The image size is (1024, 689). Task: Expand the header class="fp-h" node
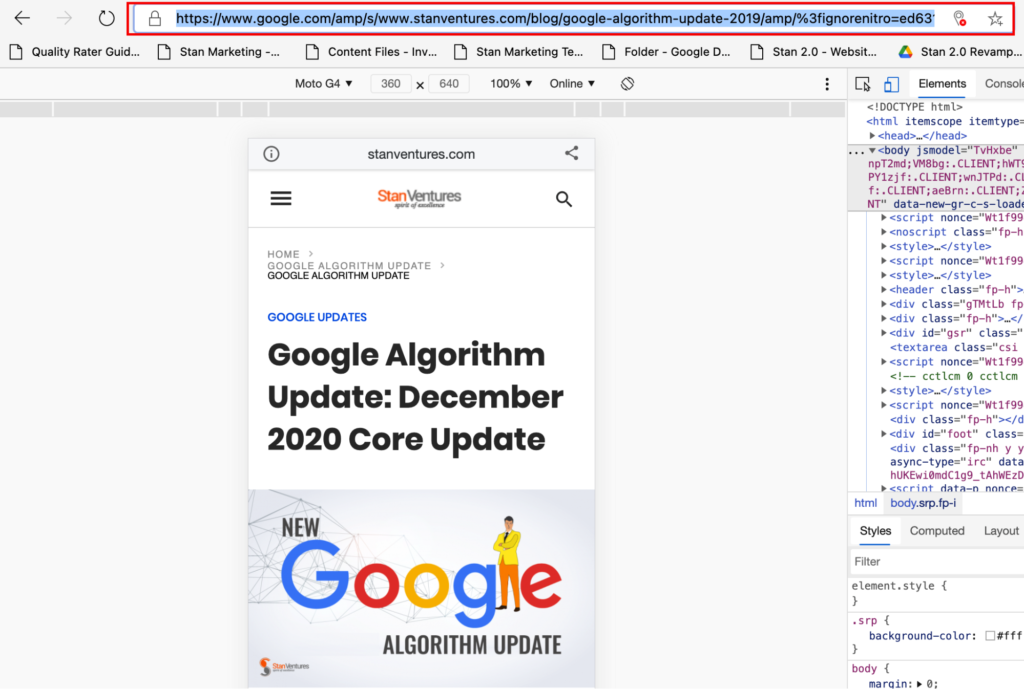(884, 289)
